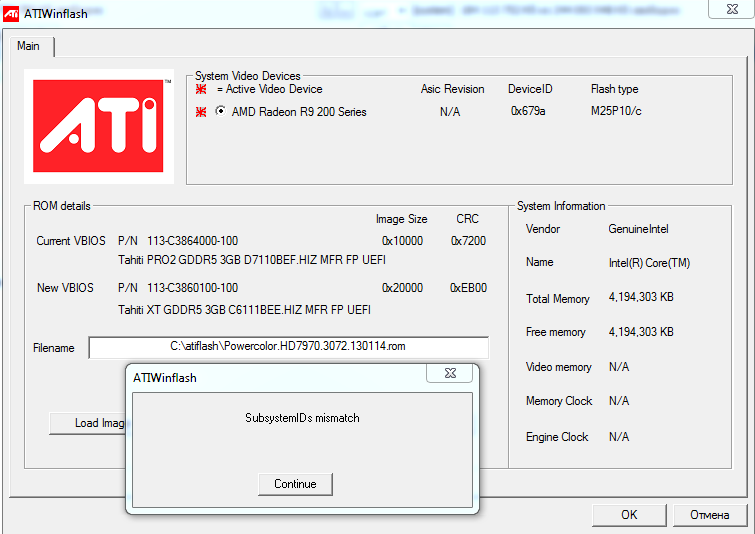
Task: Click the OK button
Action: pyautogui.click(x=629, y=515)
